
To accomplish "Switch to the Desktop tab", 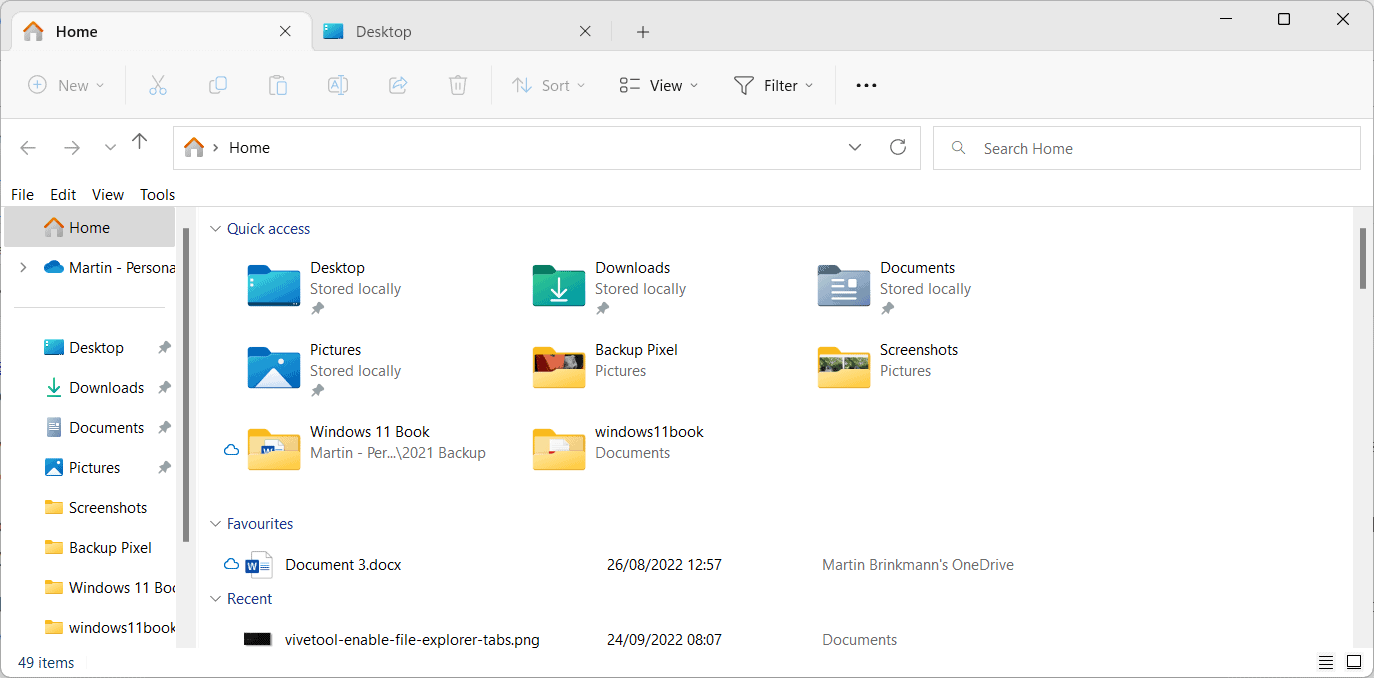I will click(385, 31).
